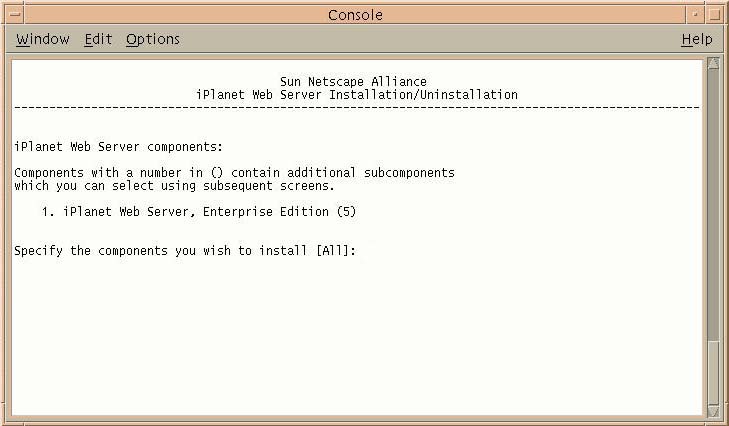Viewport: 729px width, 426px height.
Task: Click the 'Sun Netscape Alliance' header text
Action: (x=353, y=82)
